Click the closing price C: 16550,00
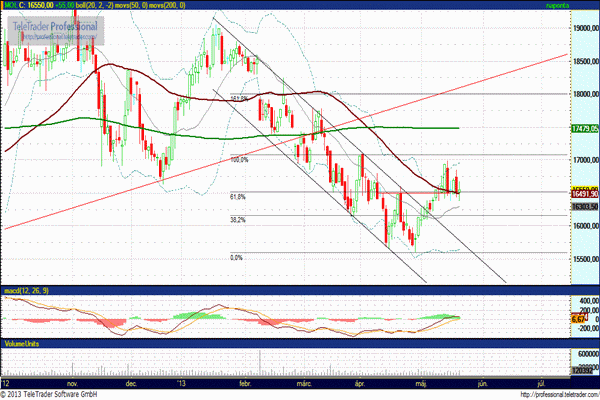600x400 pixels. click(x=35, y=5)
